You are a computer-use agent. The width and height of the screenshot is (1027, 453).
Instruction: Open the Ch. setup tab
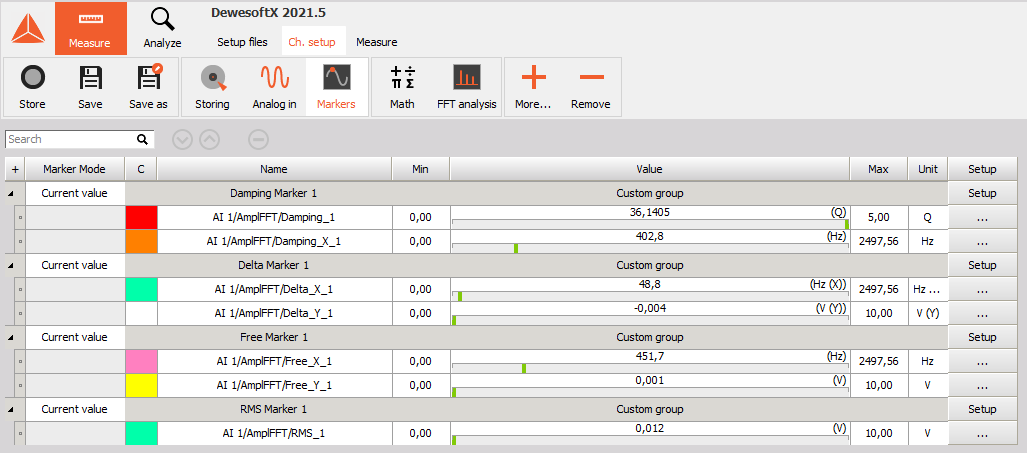click(x=312, y=42)
